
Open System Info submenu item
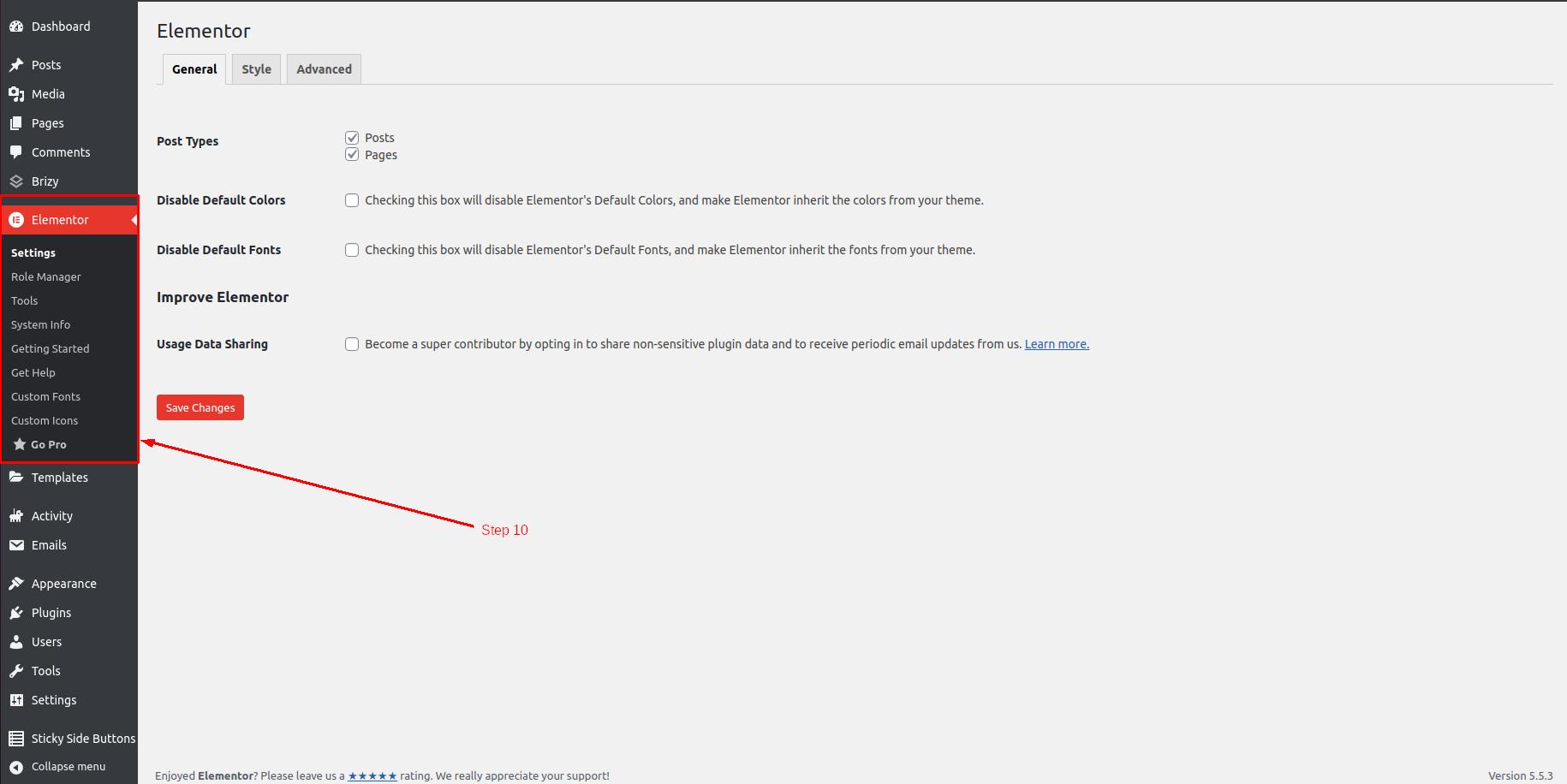[x=41, y=324]
